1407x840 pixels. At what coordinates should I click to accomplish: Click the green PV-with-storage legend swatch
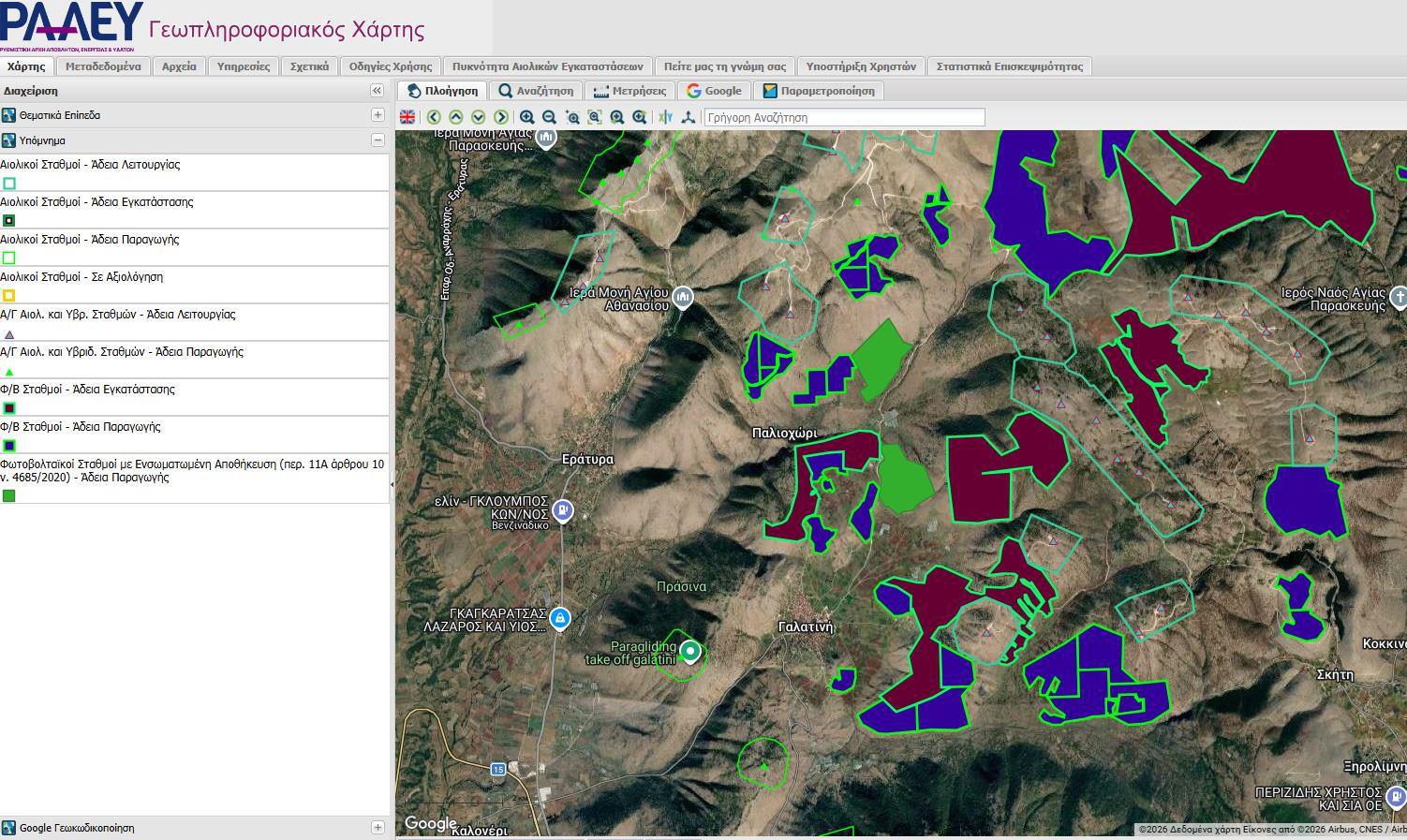(9, 495)
